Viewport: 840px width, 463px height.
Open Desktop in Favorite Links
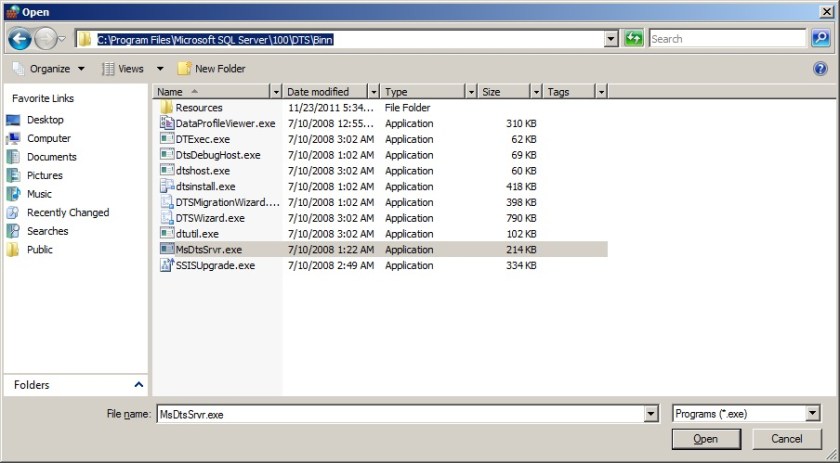[x=45, y=120]
